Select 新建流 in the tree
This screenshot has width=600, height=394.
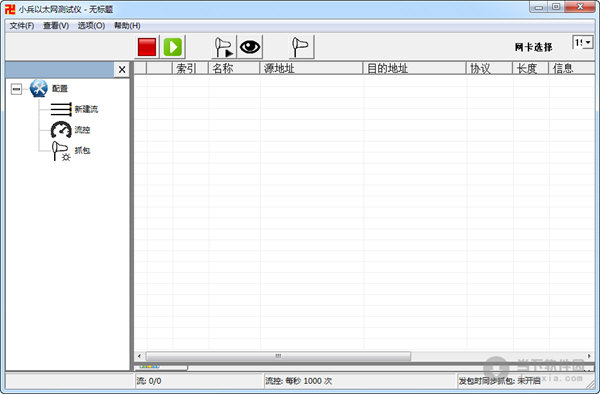(x=86, y=109)
